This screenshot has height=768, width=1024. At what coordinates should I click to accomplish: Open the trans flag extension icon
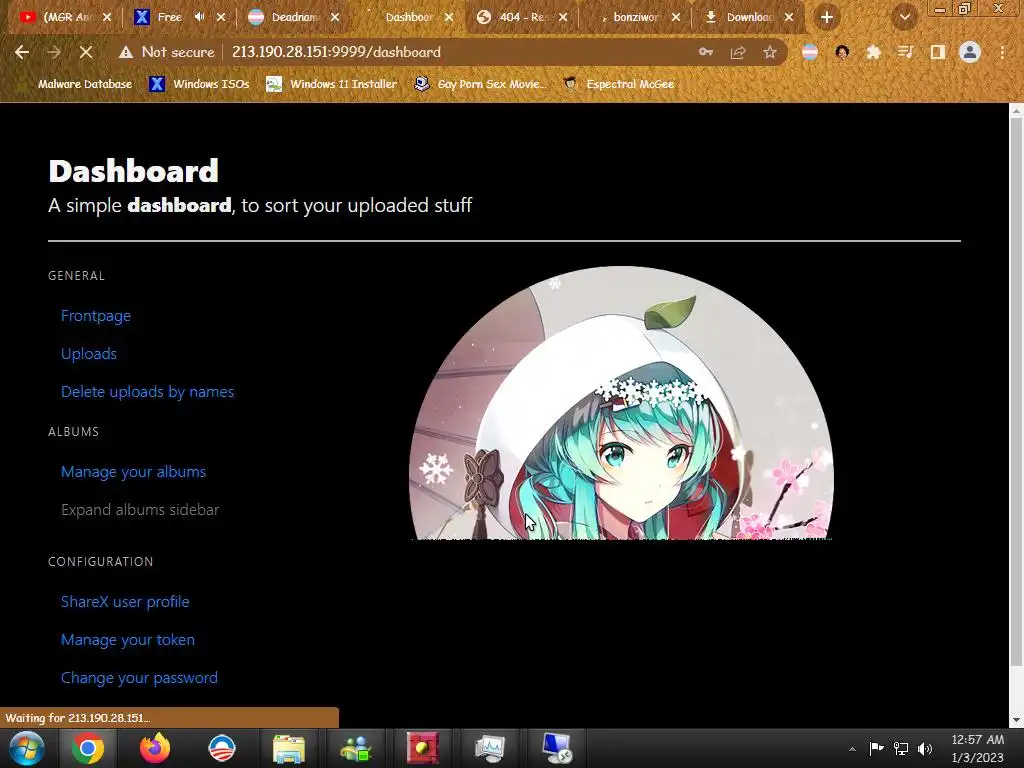810,52
